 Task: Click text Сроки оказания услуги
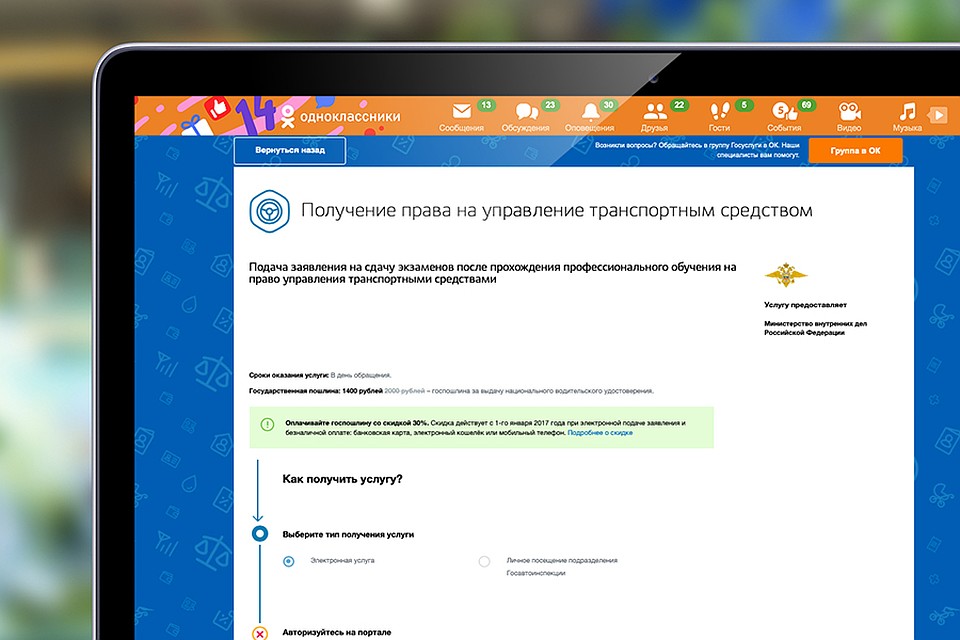(x=289, y=375)
